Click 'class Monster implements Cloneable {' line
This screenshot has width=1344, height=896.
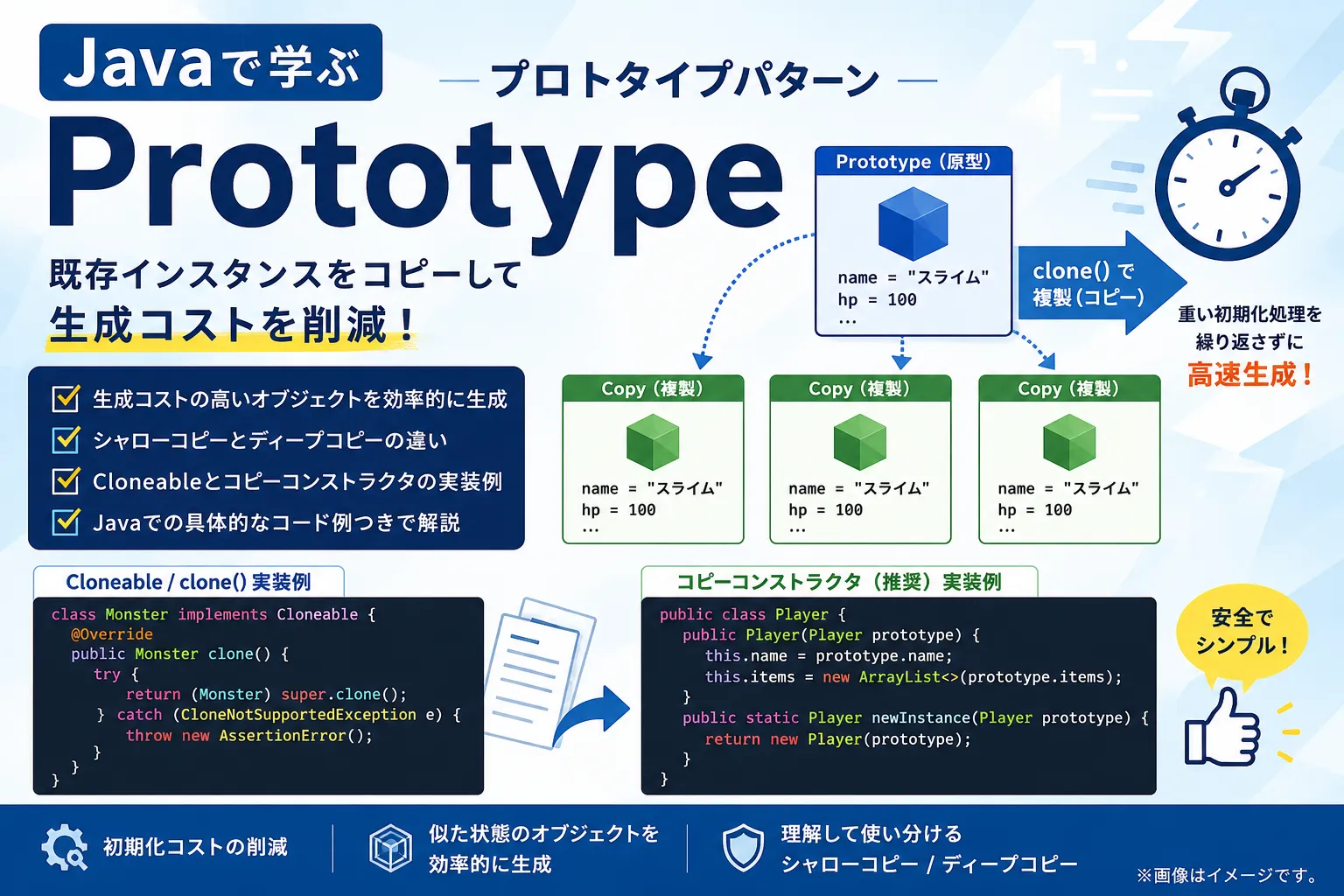(213, 614)
